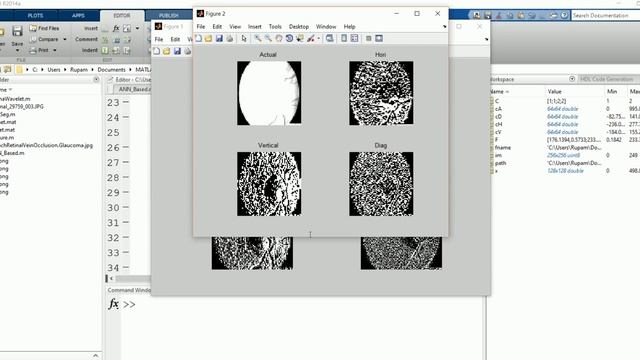
Task: Open View menu in Figure 2
Action: tap(235, 27)
